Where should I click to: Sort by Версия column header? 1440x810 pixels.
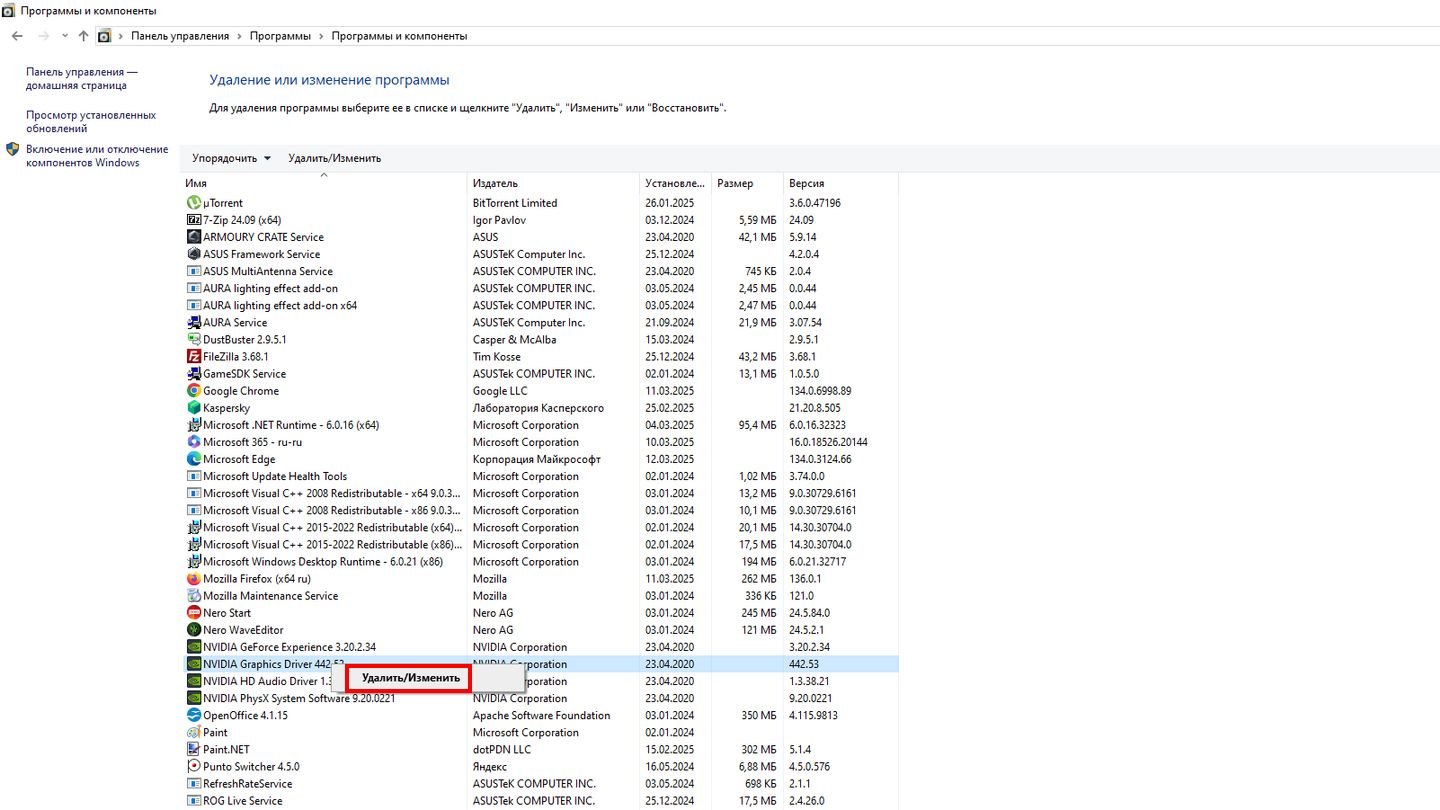tap(840, 183)
